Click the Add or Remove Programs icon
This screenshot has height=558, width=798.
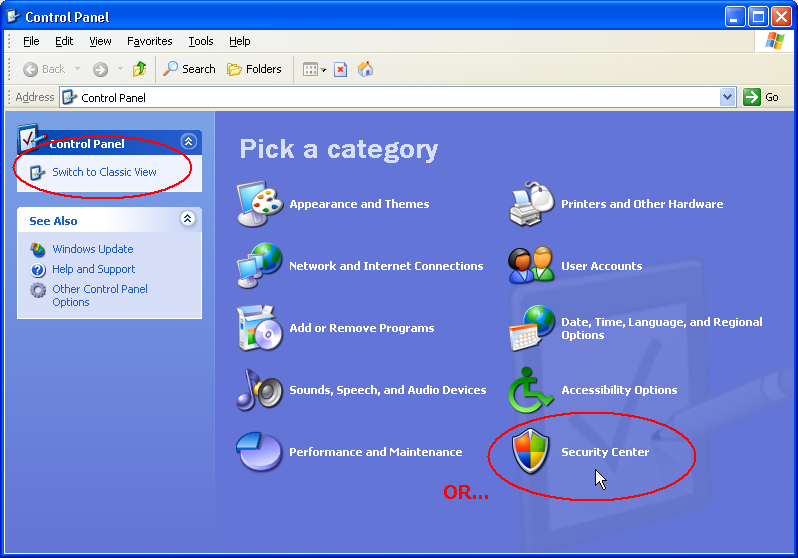coord(260,328)
